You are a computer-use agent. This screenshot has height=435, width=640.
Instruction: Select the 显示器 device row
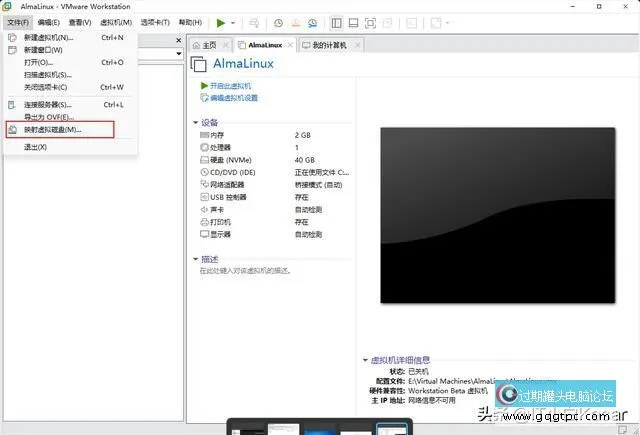point(274,234)
